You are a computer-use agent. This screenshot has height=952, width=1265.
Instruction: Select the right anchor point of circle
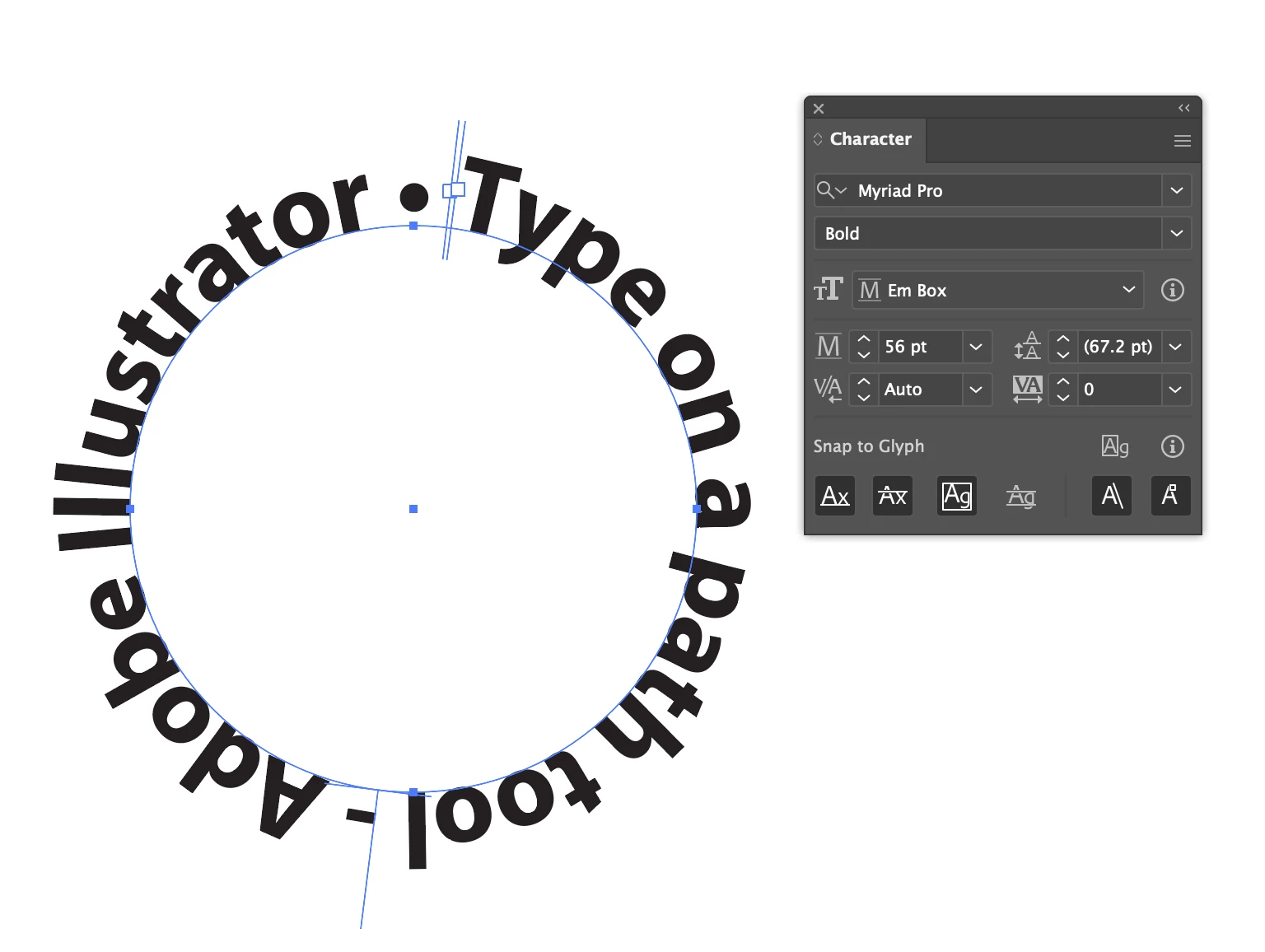pyautogui.click(x=697, y=509)
